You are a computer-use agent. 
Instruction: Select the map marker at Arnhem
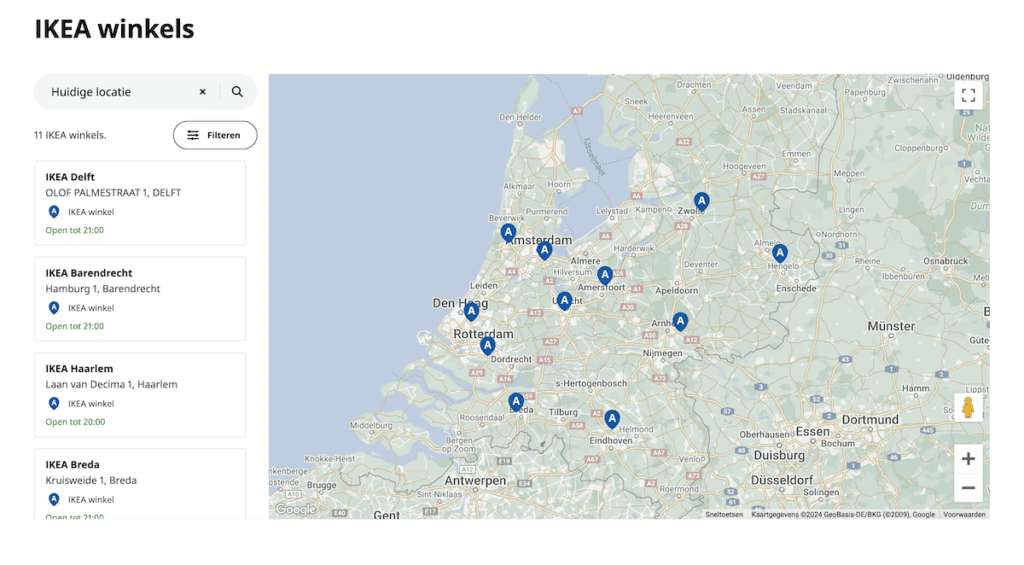pos(680,321)
